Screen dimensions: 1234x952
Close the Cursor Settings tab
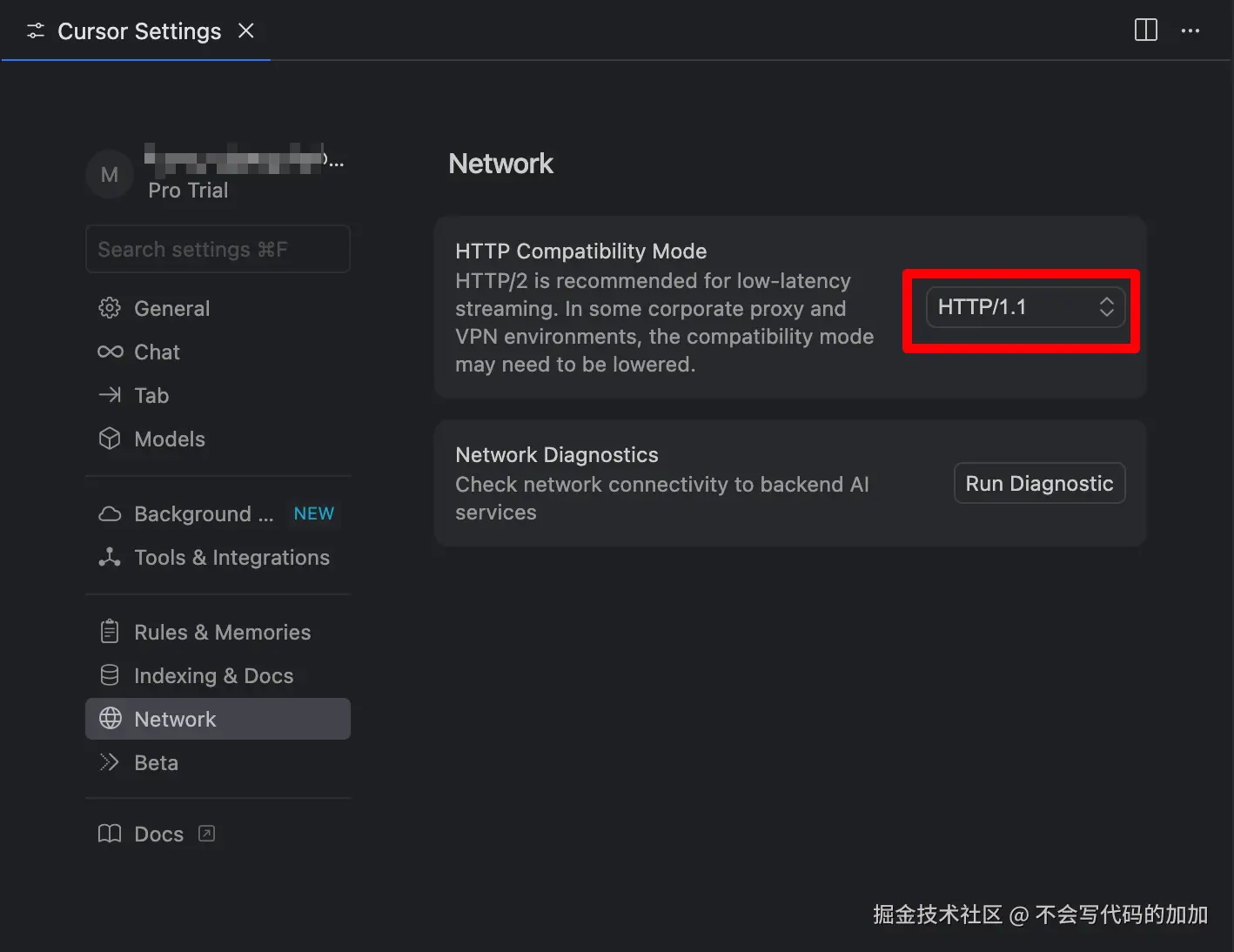click(x=246, y=30)
